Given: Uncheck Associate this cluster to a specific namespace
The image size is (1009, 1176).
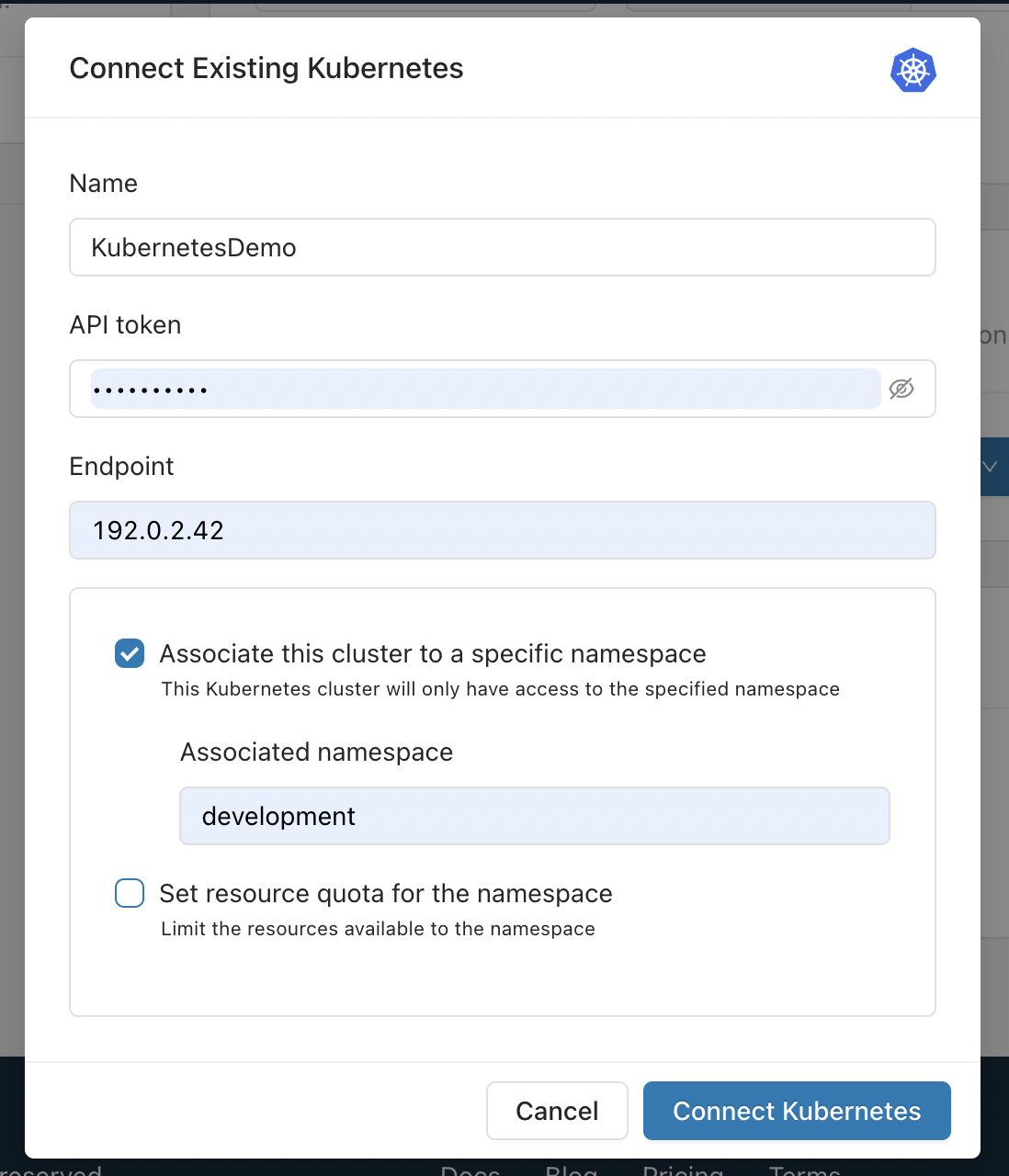Looking at the screenshot, I should 130,653.
